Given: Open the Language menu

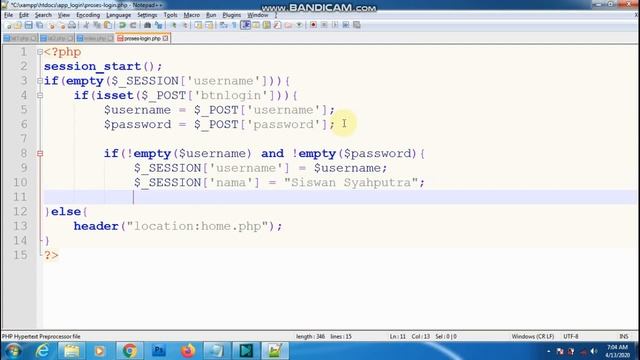Looking at the screenshot, I should tap(118, 15).
